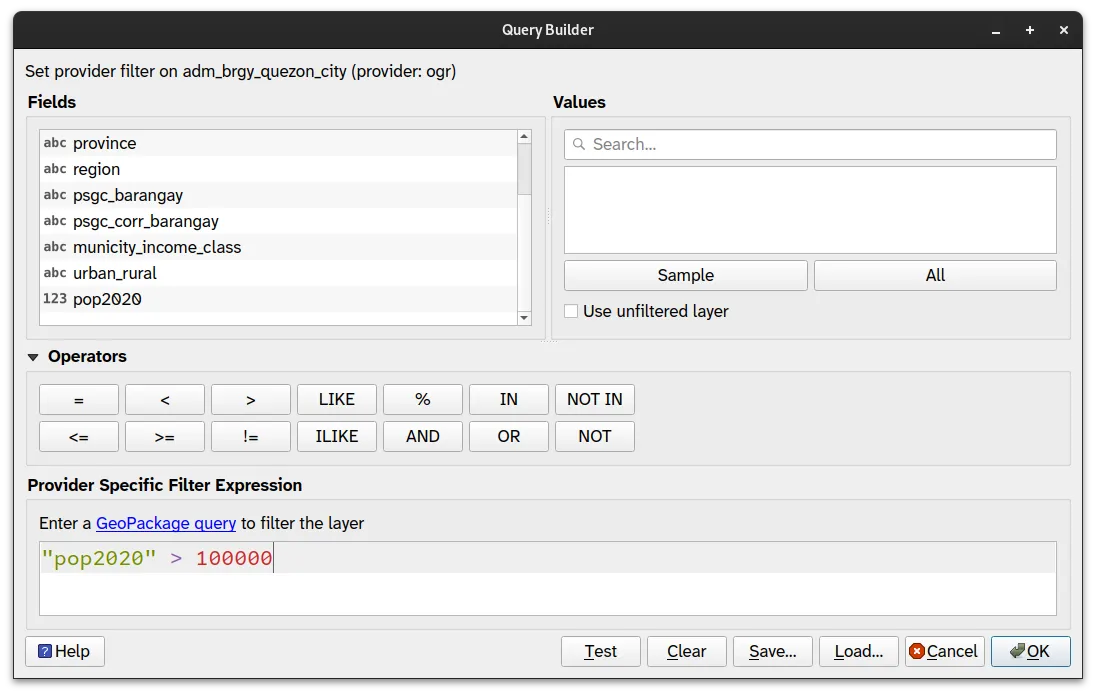The width and height of the screenshot is (1096, 695).
Task: Collapse the Operators section triangle
Action: (34, 357)
